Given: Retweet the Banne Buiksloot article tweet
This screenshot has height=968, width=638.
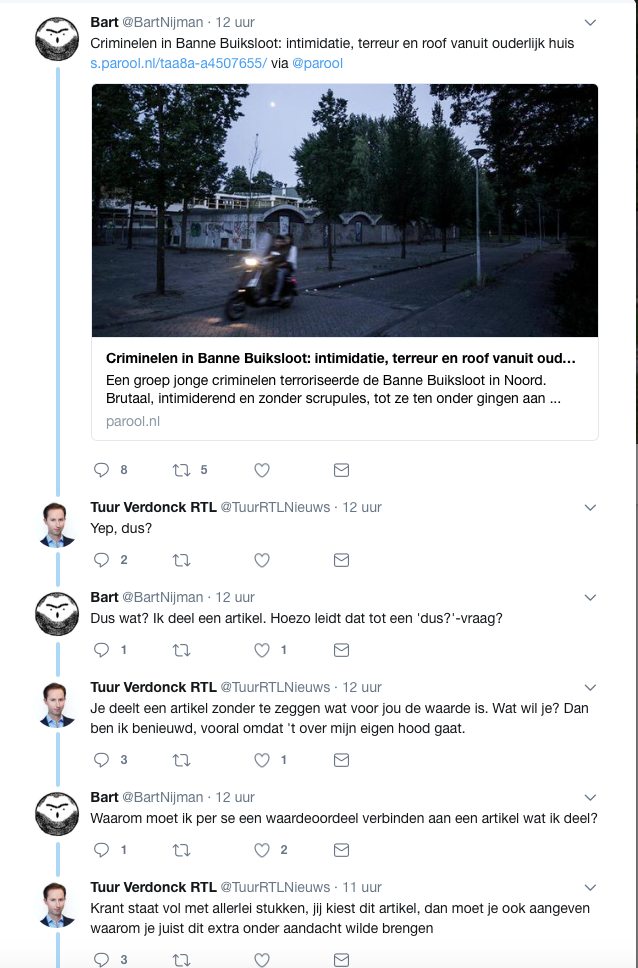Looking at the screenshot, I should (x=181, y=470).
